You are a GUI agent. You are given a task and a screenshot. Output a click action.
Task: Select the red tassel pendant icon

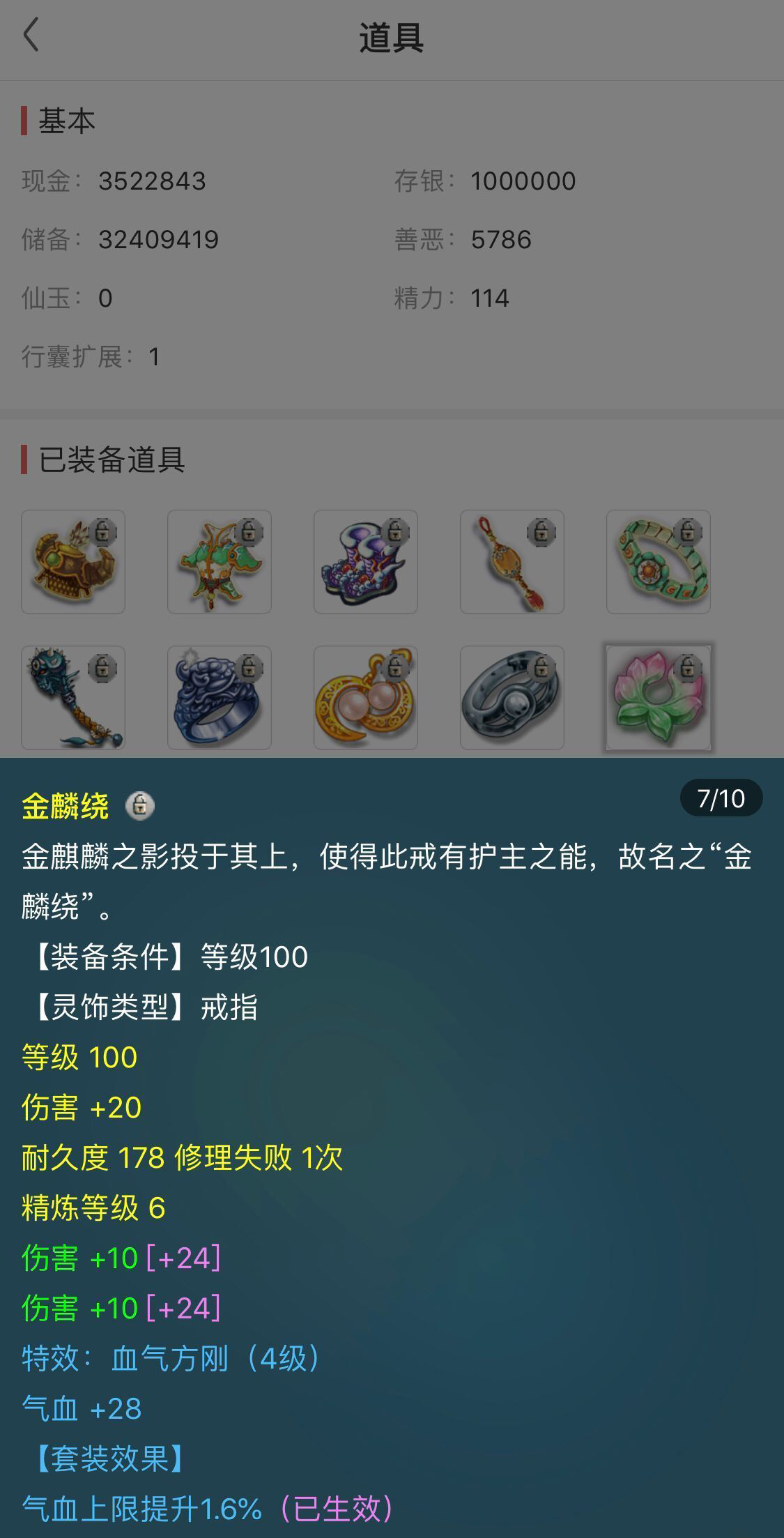(512, 562)
